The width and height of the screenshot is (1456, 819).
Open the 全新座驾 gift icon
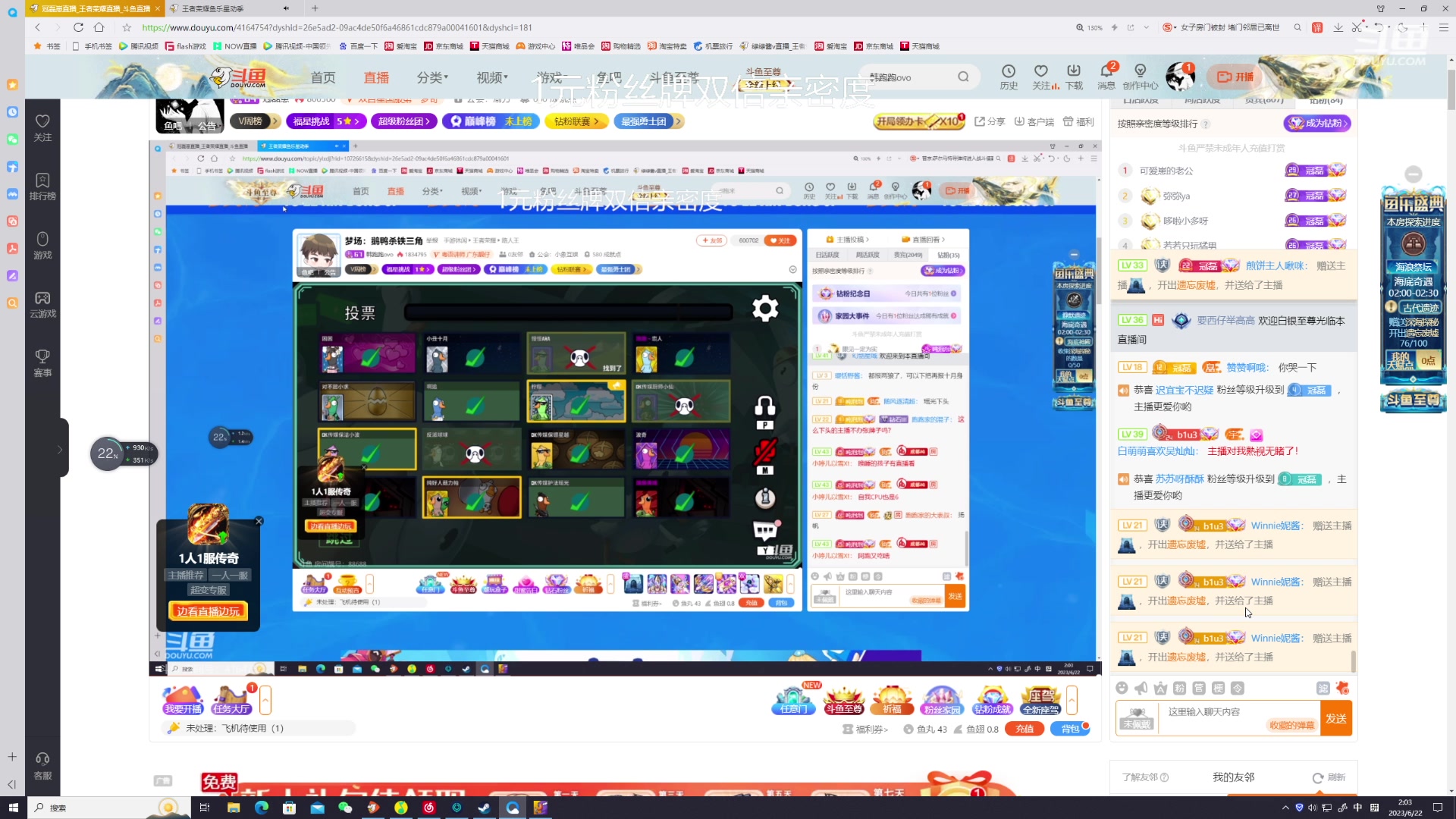[x=1041, y=700]
